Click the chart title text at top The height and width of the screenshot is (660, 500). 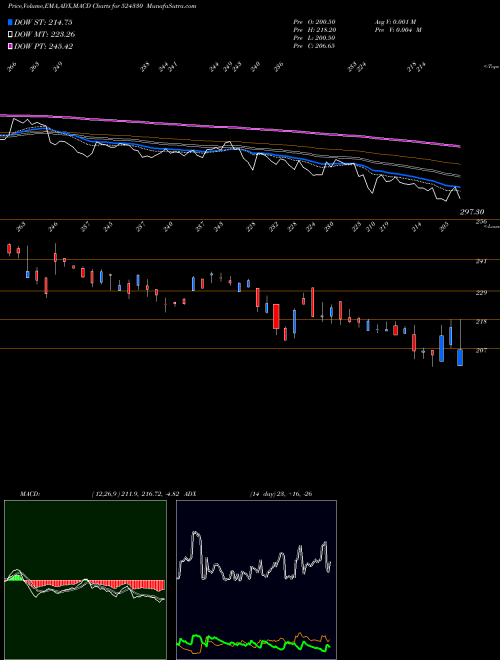click(102, 6)
